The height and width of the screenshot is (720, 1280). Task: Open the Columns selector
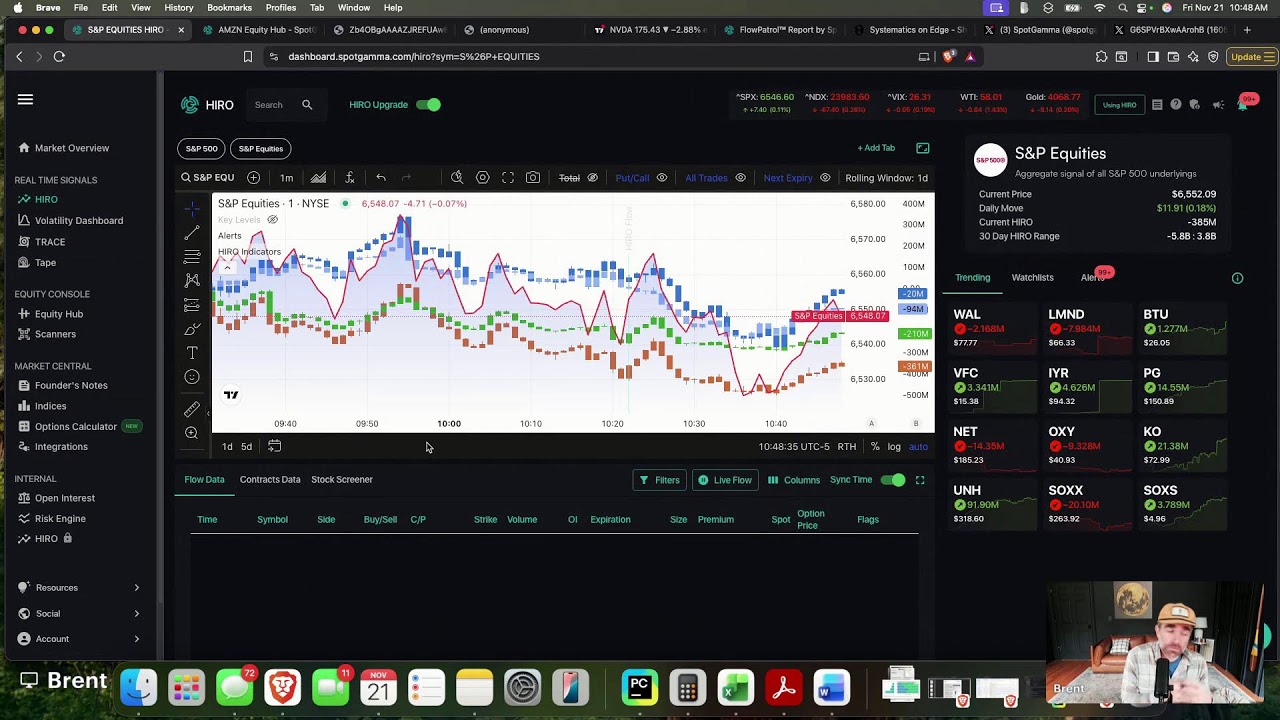pyautogui.click(x=793, y=480)
